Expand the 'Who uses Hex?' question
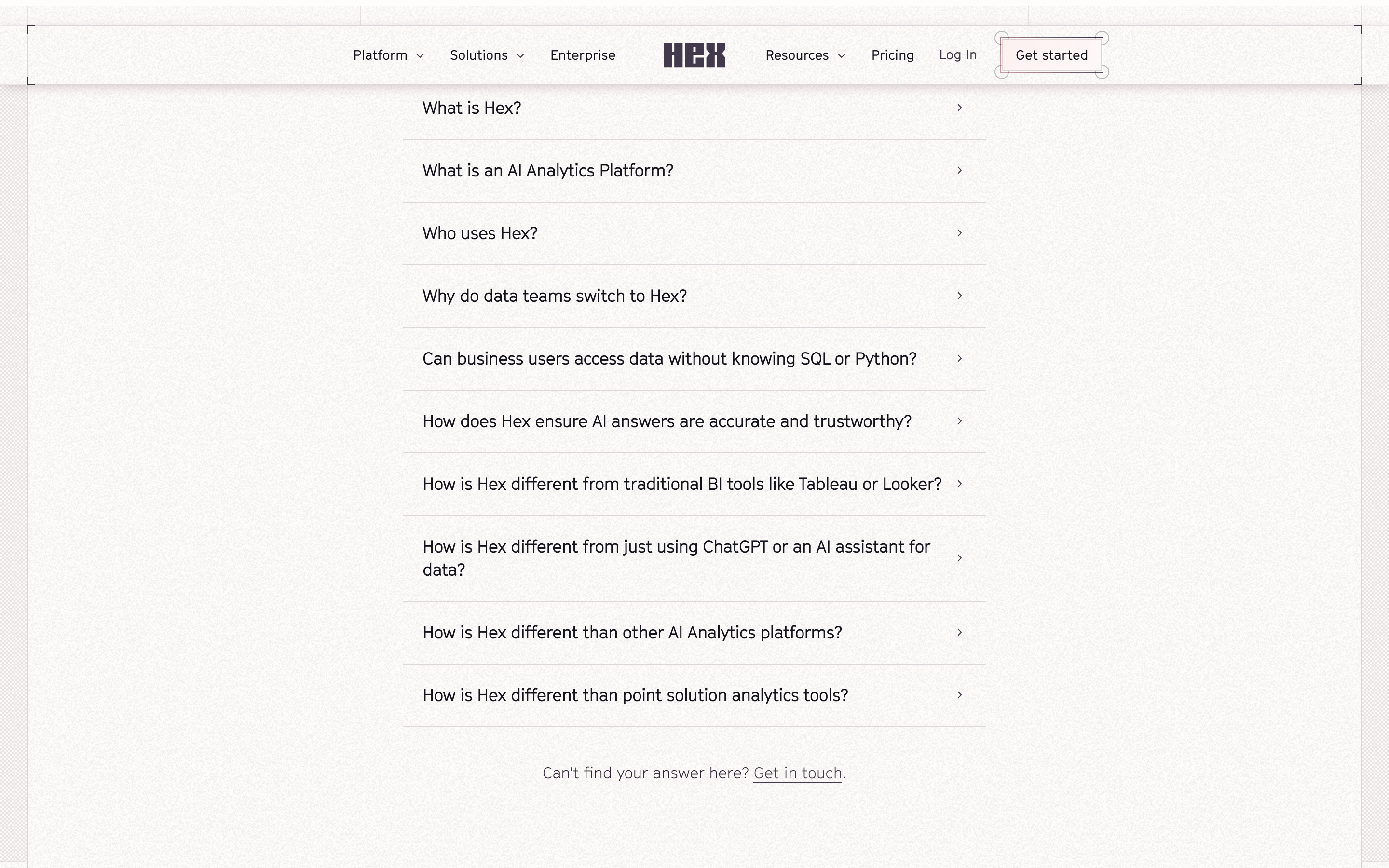The height and width of the screenshot is (868, 1389). pos(694,233)
